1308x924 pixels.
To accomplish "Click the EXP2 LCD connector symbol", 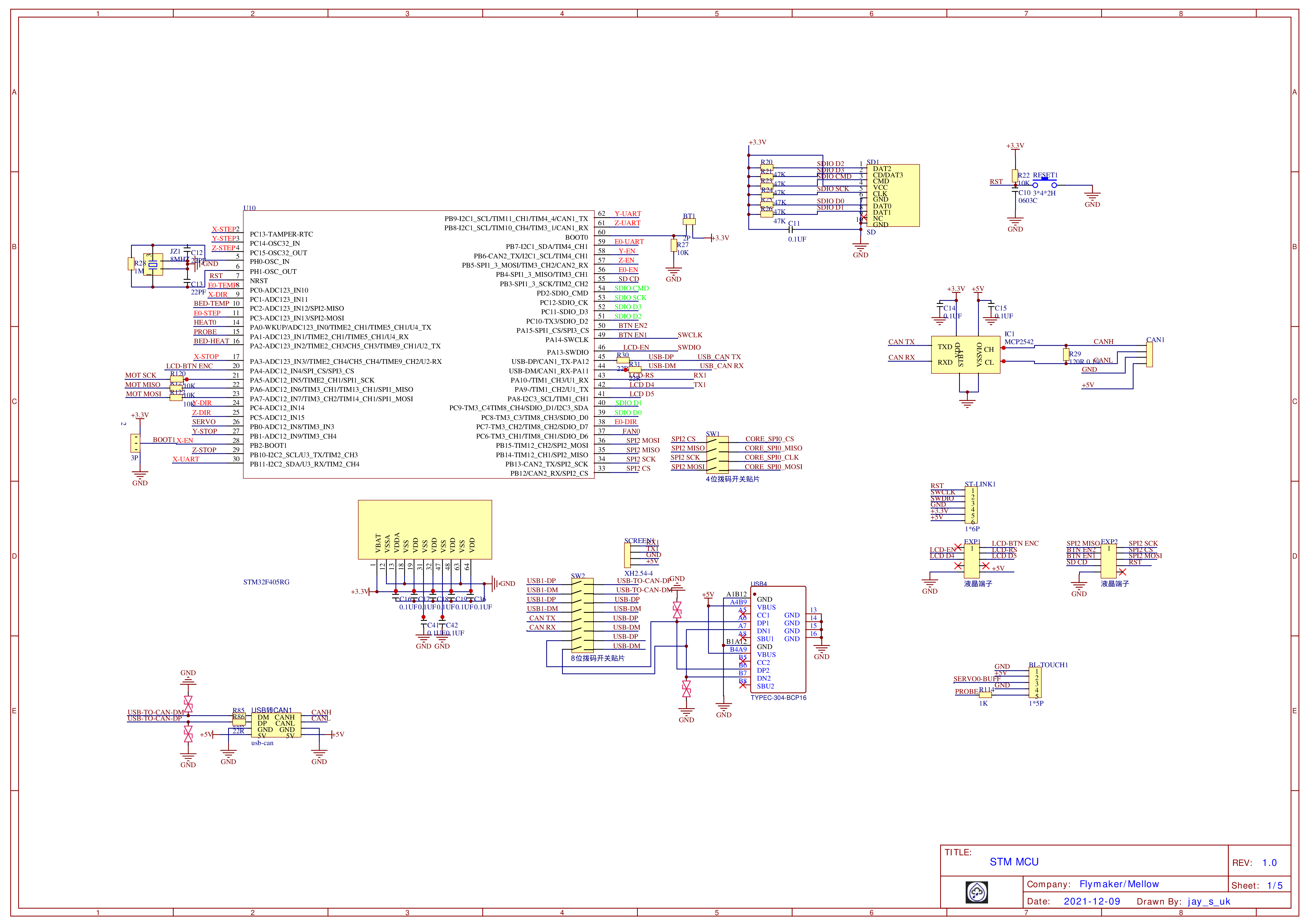I will 1109,561.
